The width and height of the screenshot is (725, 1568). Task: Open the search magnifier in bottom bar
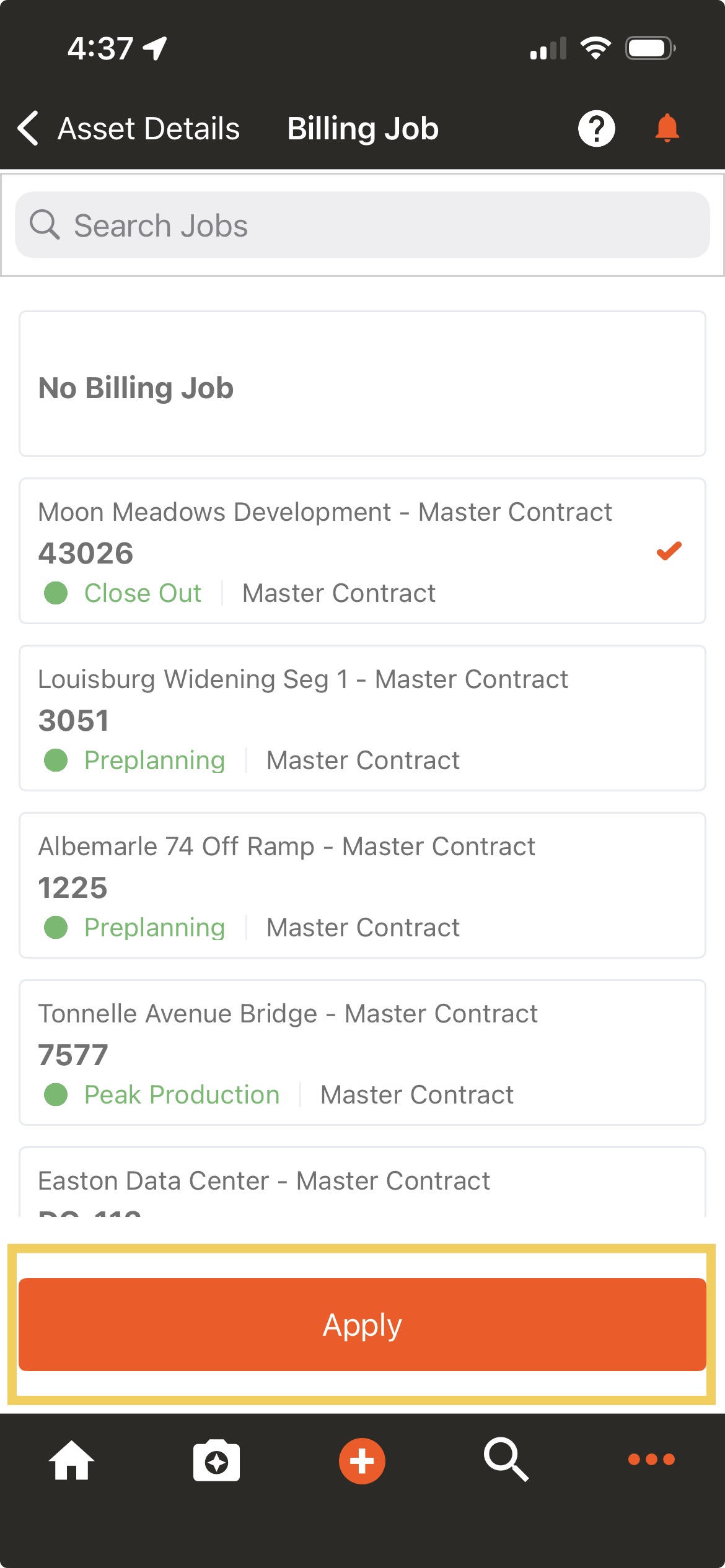506,1460
